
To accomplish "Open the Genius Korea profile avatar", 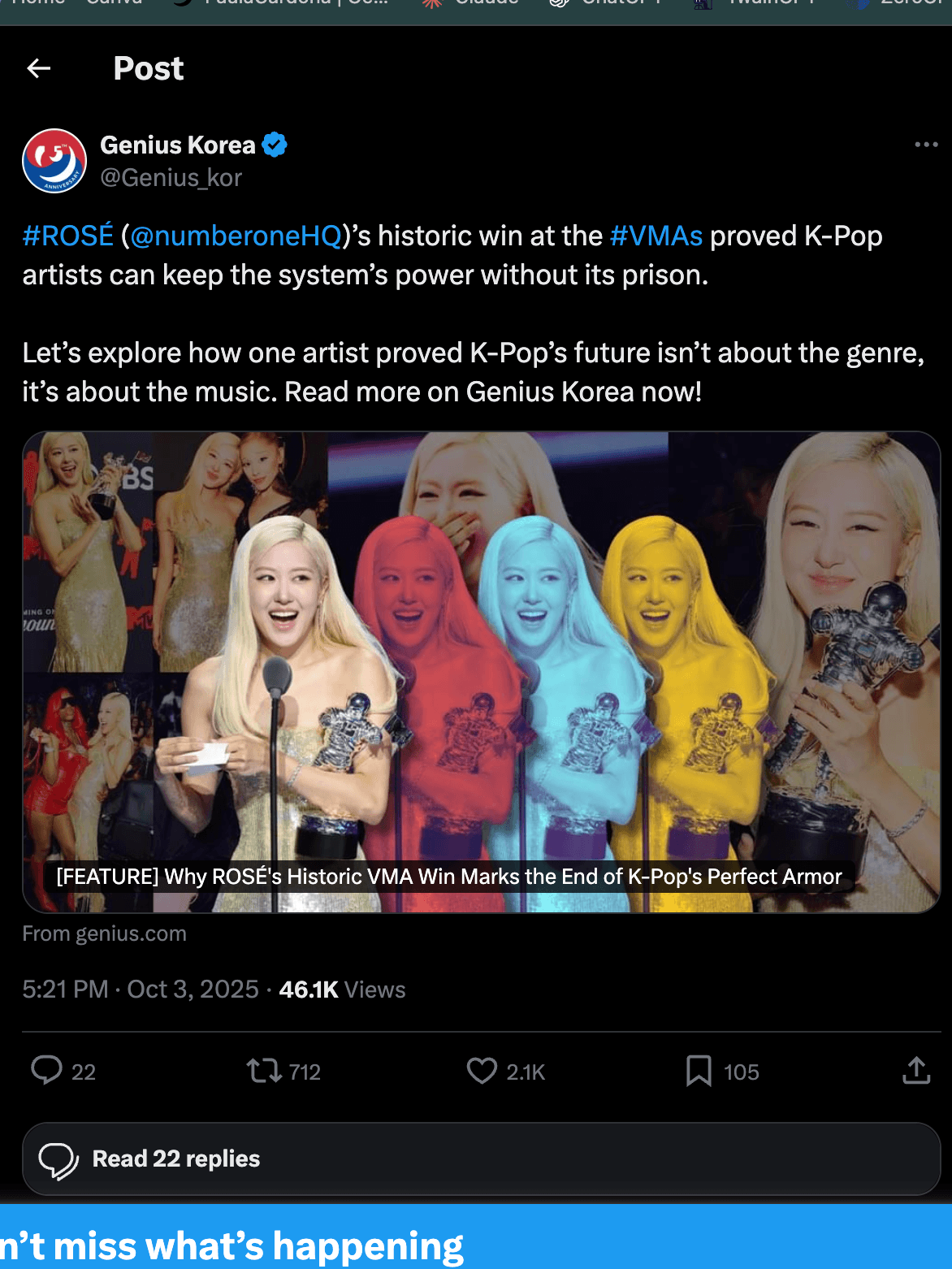I will point(54,161).
